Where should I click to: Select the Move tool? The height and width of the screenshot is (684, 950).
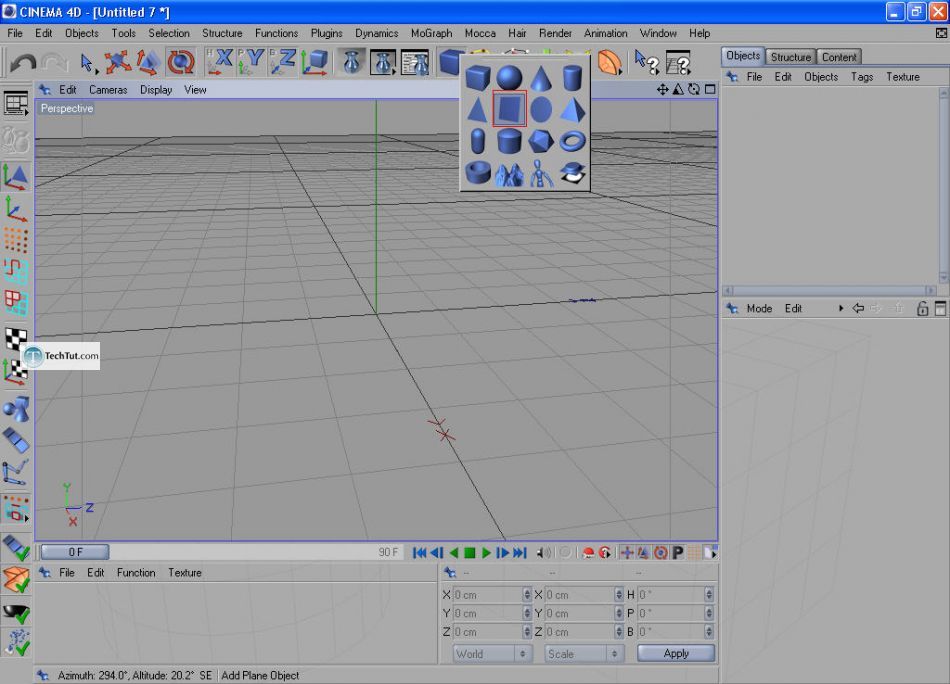117,62
